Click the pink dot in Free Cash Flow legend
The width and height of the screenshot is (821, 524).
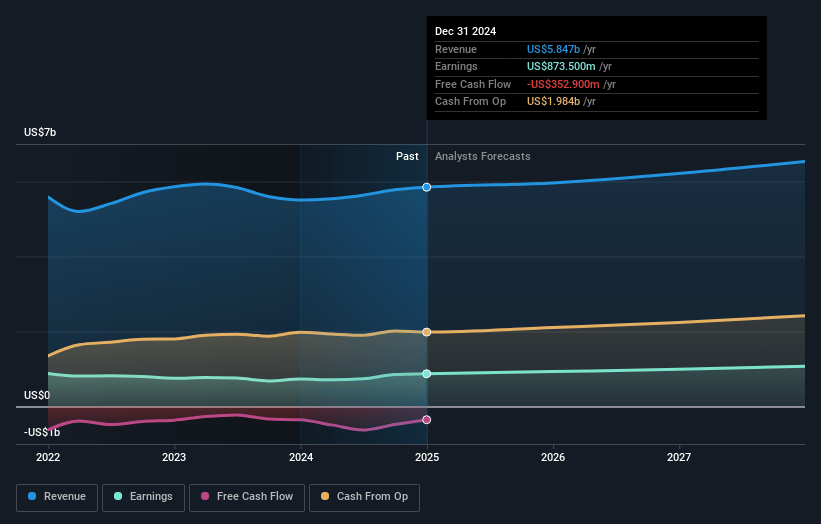(x=205, y=496)
